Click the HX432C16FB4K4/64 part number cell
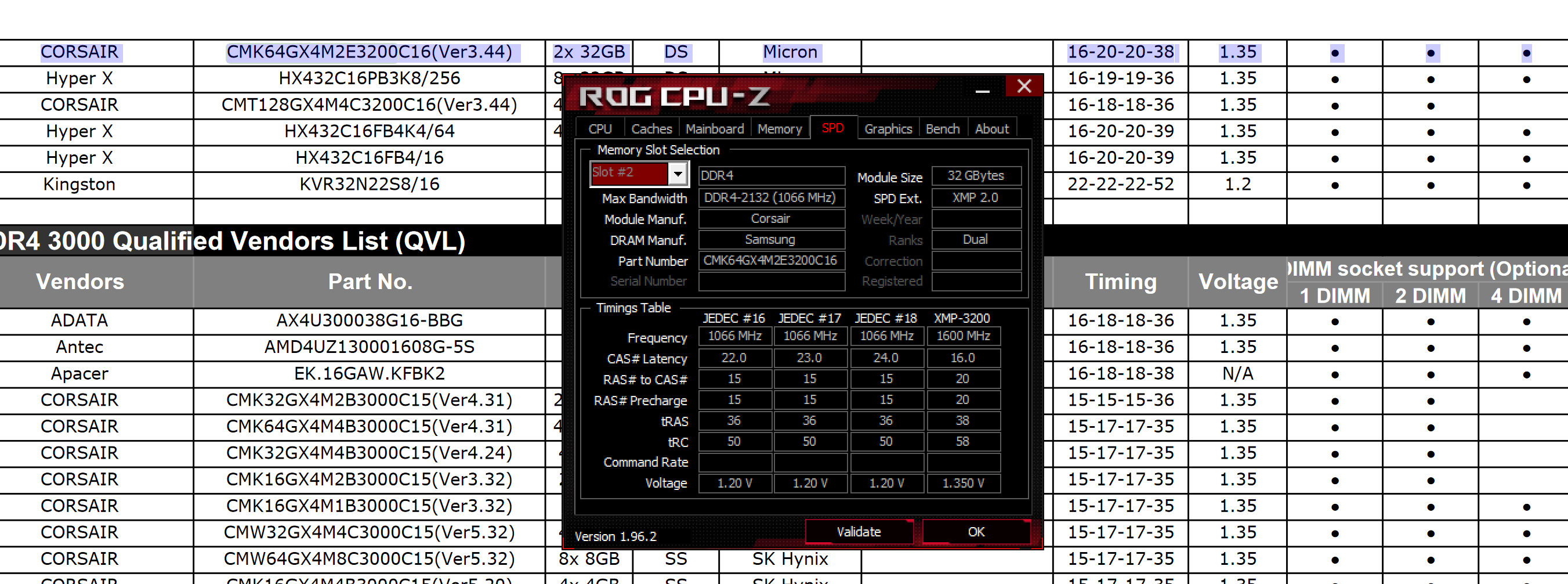 point(370,132)
